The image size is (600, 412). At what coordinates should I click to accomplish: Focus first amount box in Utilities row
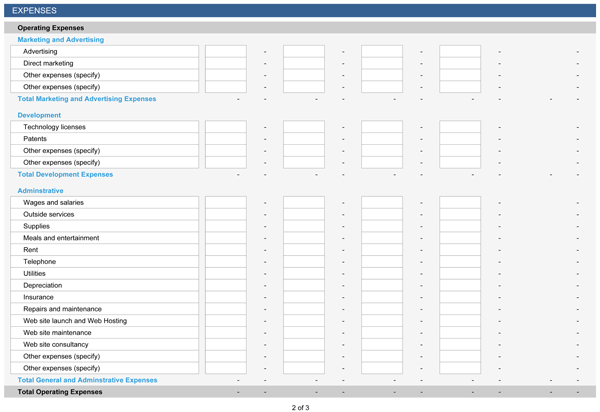click(226, 274)
